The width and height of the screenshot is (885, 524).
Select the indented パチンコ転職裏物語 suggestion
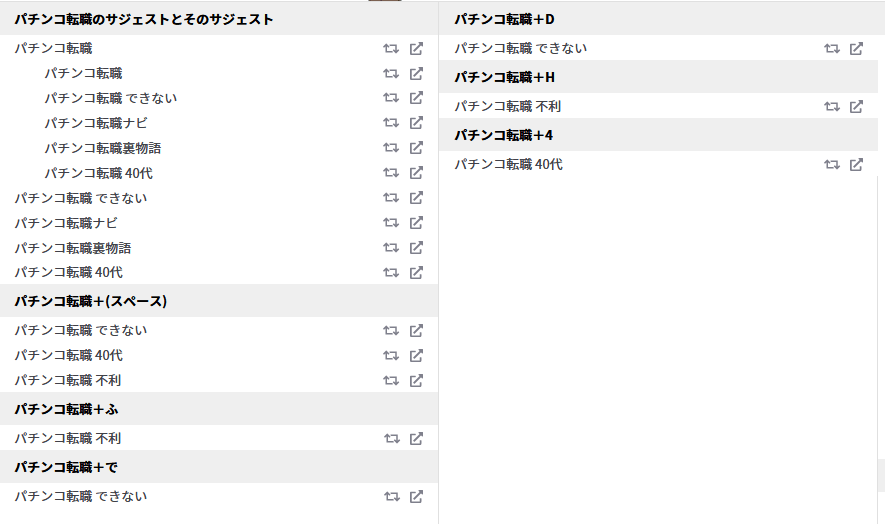(x=103, y=148)
